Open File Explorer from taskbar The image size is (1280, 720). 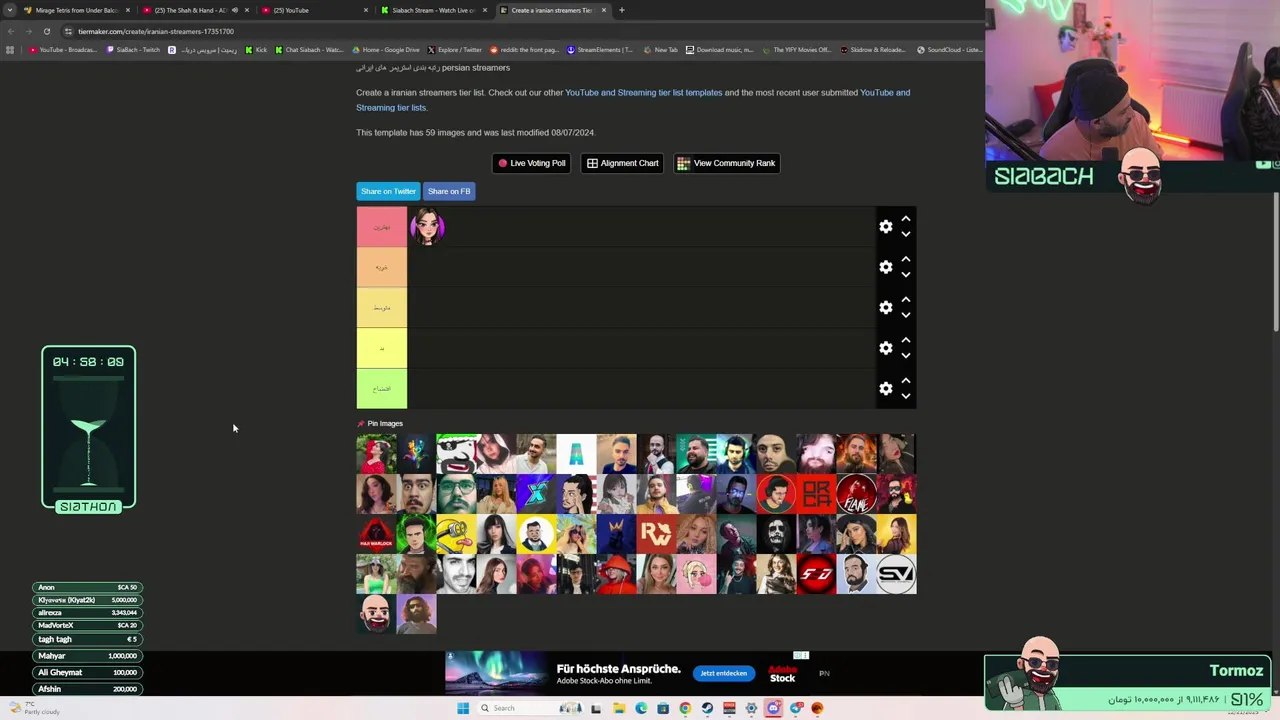619,708
